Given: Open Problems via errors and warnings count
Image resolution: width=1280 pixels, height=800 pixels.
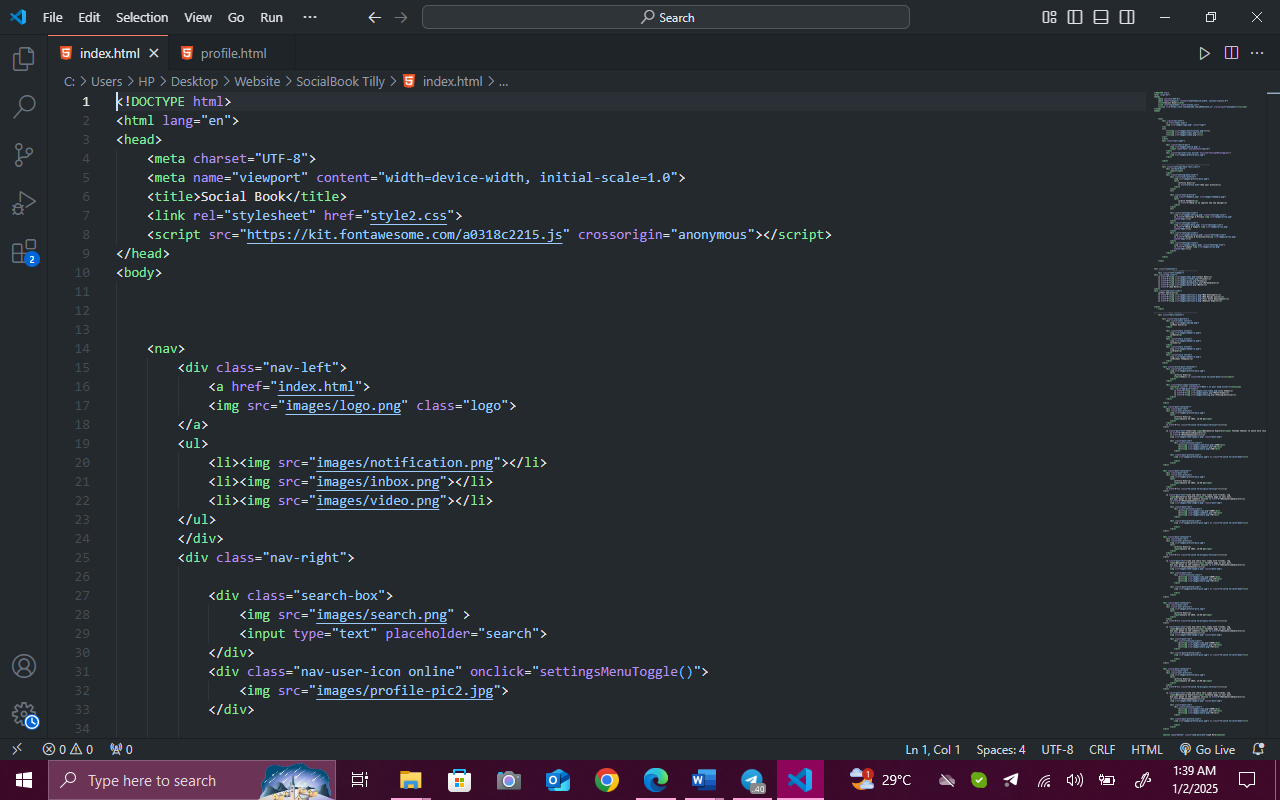Looking at the screenshot, I should click(x=67, y=749).
